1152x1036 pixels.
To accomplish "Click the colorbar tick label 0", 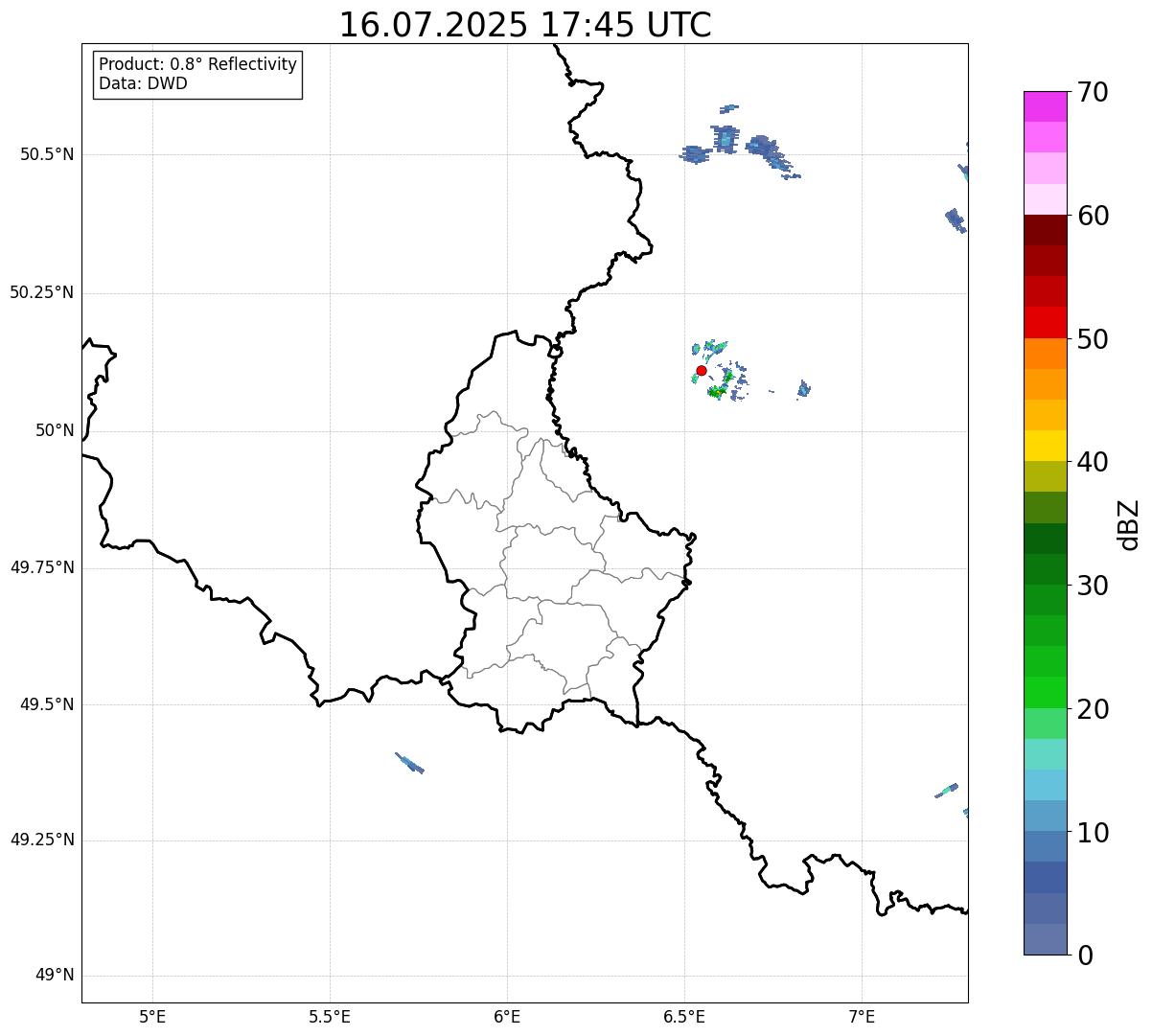I will [x=1085, y=955].
